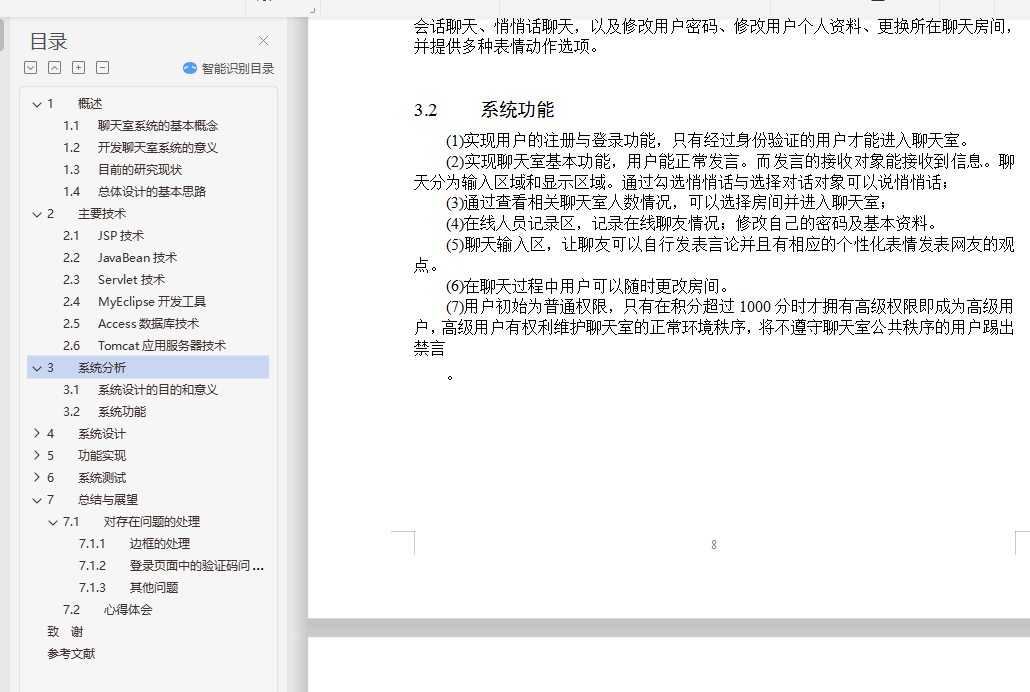Screen dimensions: 1030x692
Task: Collapse section 7.1 对存在问题的处理
Action: pyautogui.click(x=53, y=522)
